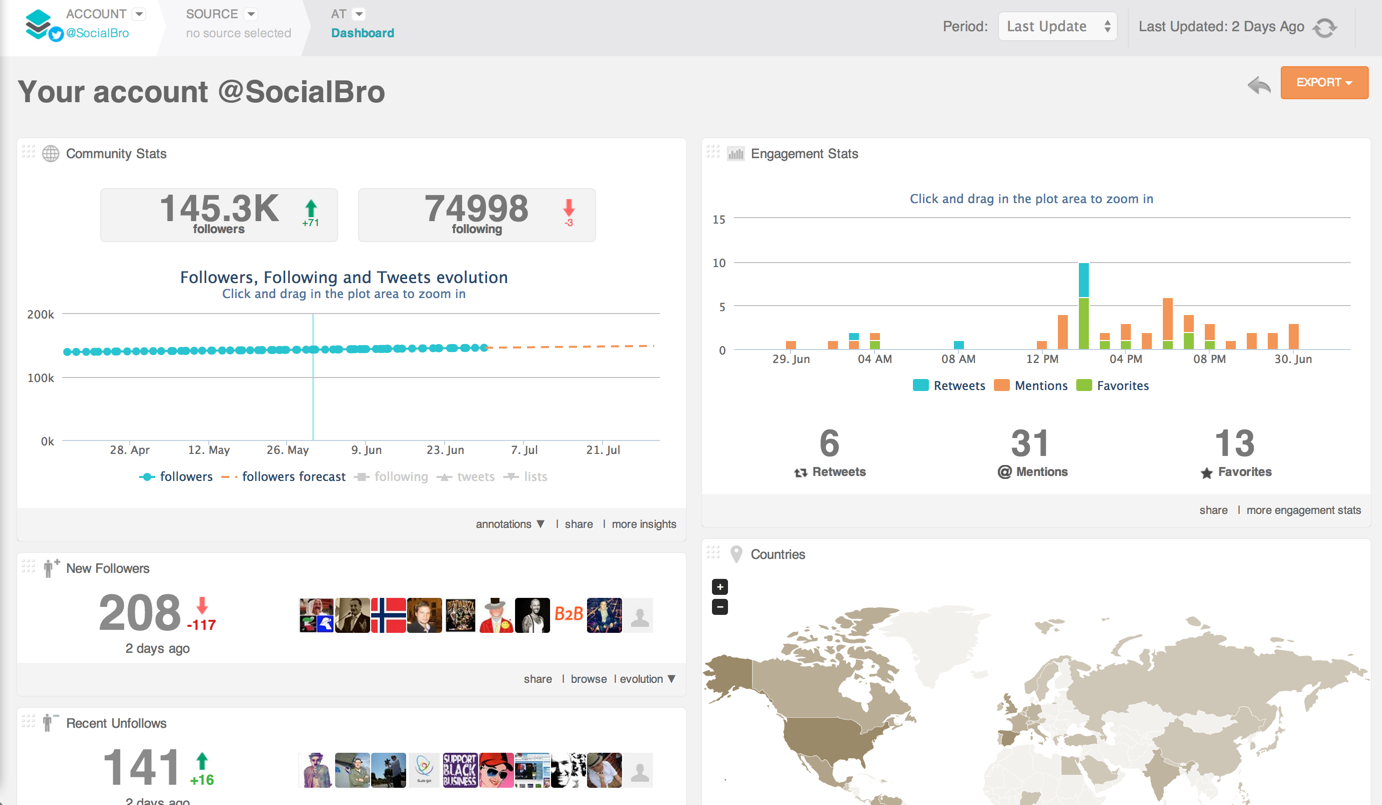Zoom in on the Countries map
The width and height of the screenshot is (1382, 805).
720,586
